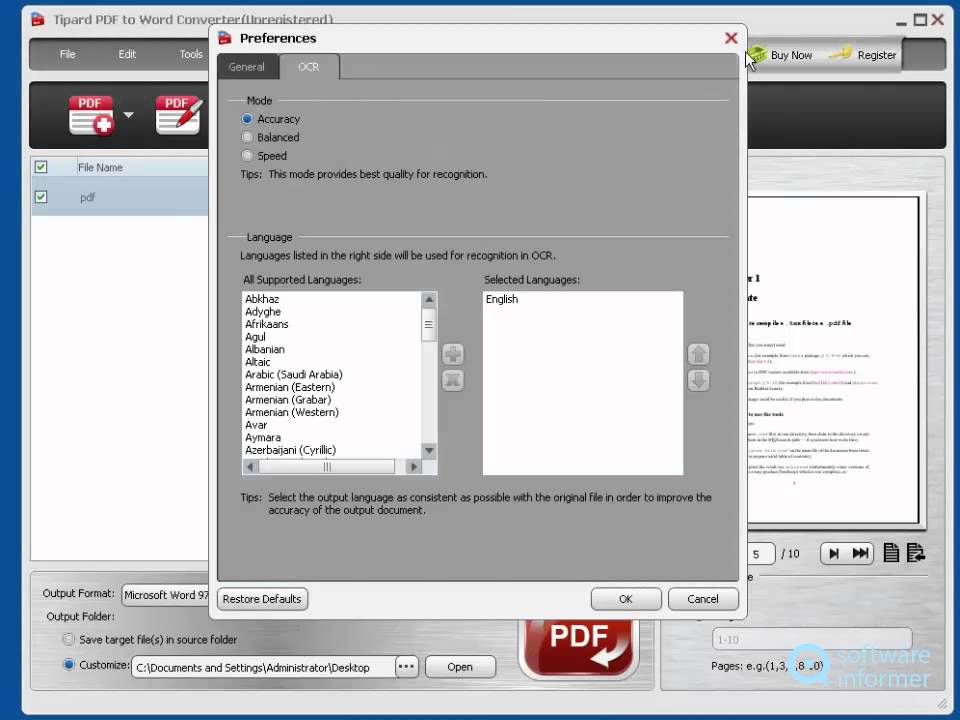The height and width of the screenshot is (720, 960).
Task: Select Adyghe in supported languages
Action: click(263, 312)
